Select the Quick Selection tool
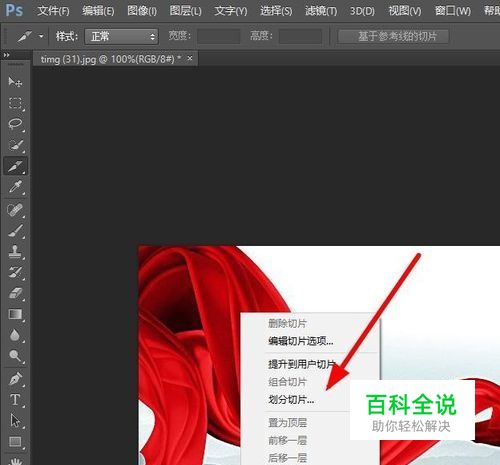Image resolution: width=500 pixels, height=465 pixels. coord(15,145)
